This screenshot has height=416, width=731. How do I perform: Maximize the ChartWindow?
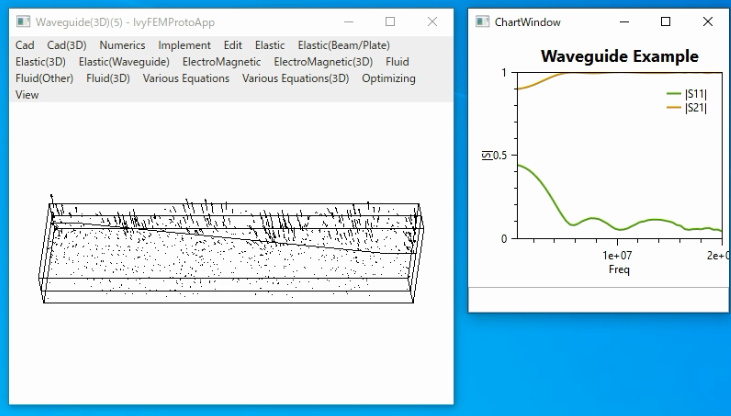[666, 21]
